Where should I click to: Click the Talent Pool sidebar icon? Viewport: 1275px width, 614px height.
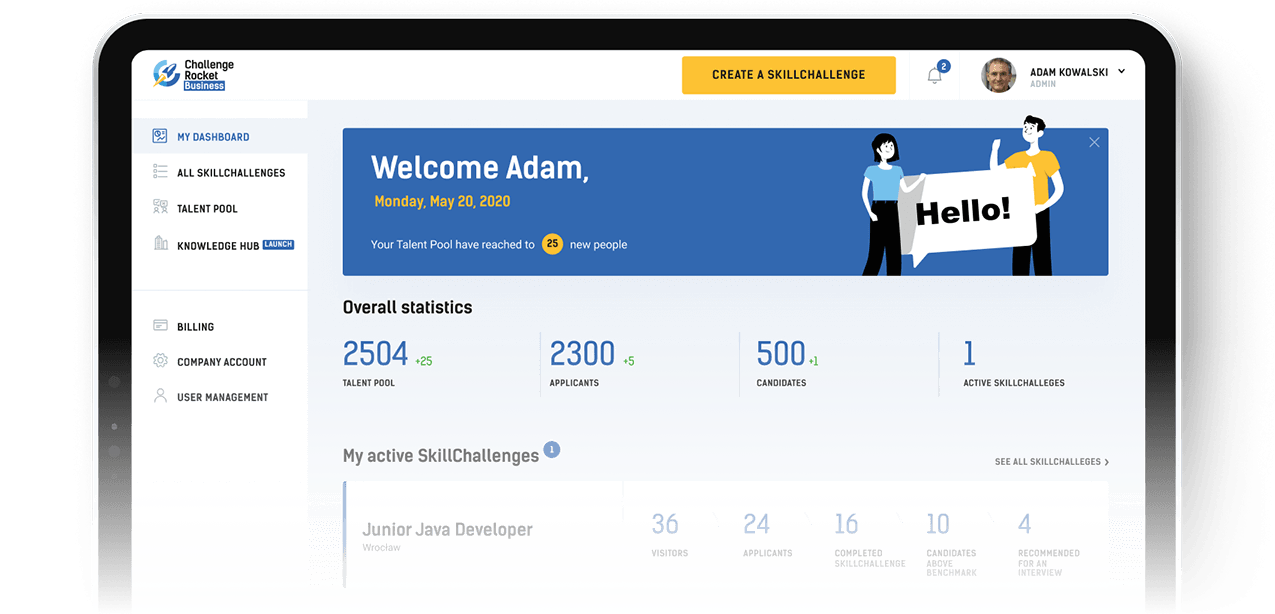[160, 208]
